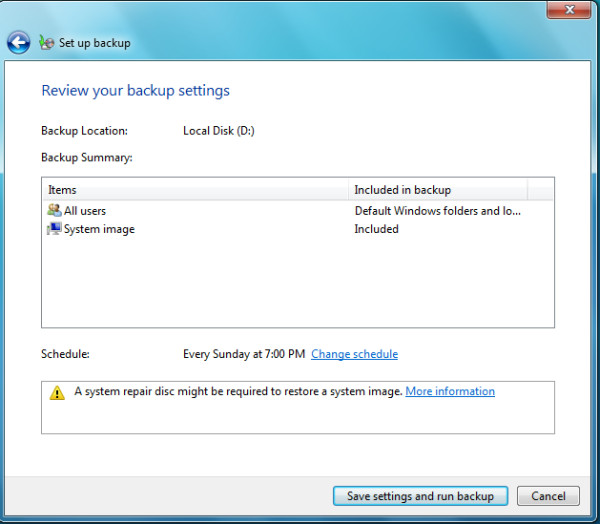Close the Set up backup window
This screenshot has height=524, width=600.
coord(569,10)
